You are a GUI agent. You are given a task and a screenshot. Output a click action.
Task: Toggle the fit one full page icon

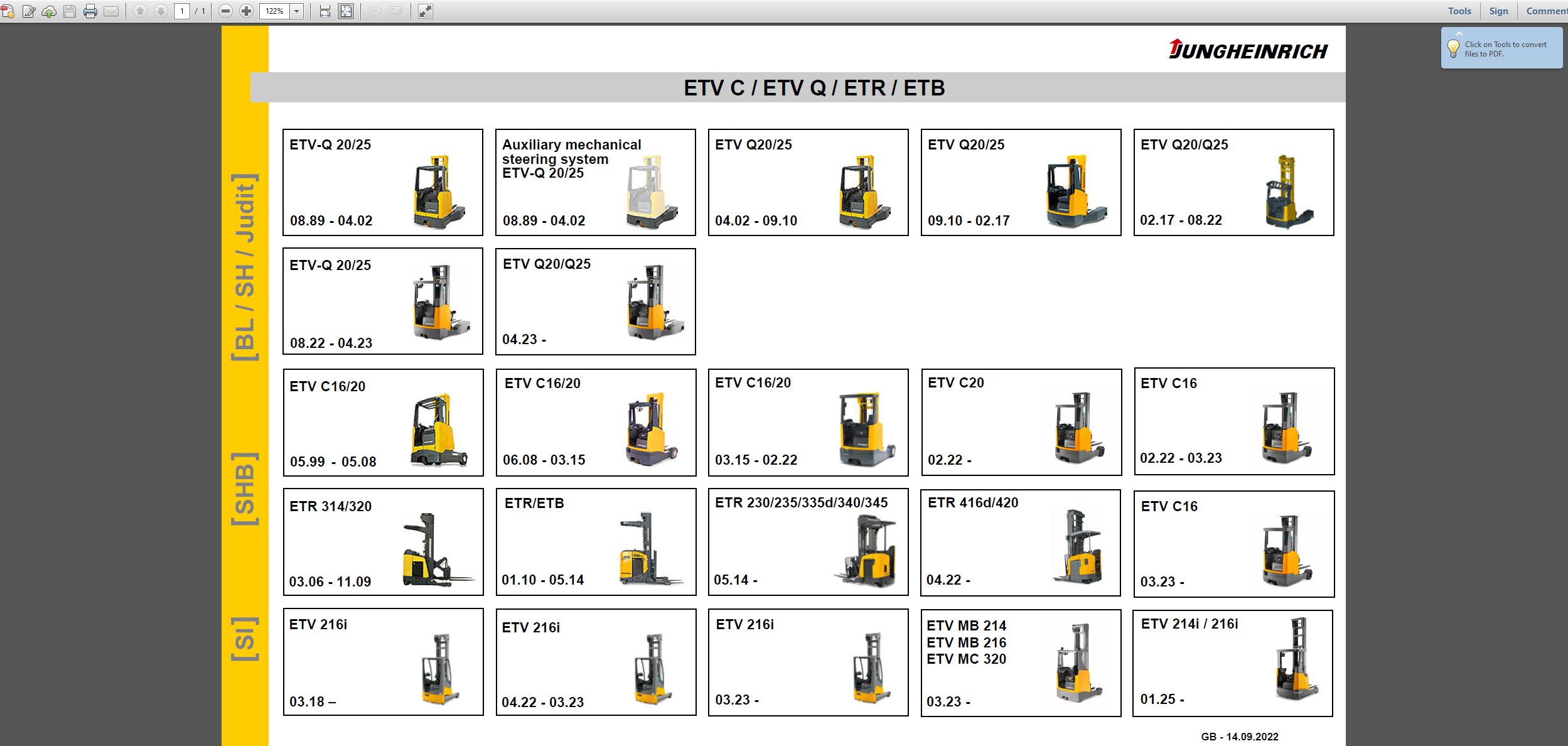[346, 11]
